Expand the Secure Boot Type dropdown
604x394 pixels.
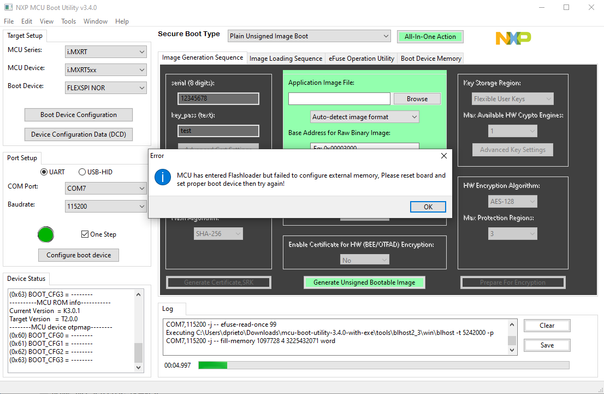point(309,36)
